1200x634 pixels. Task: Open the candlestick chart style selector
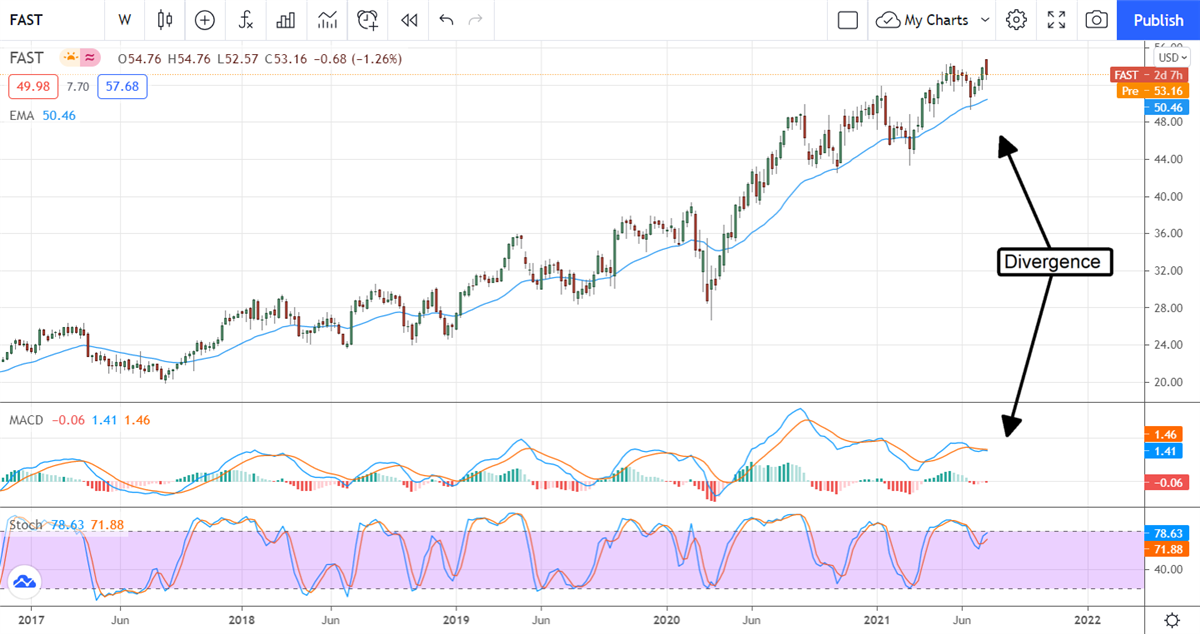point(165,20)
